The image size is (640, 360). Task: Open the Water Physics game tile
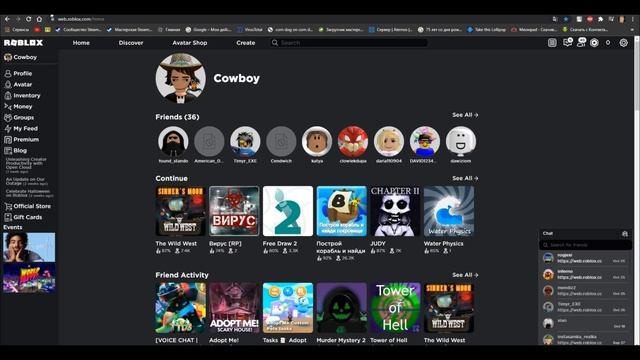[449, 211]
